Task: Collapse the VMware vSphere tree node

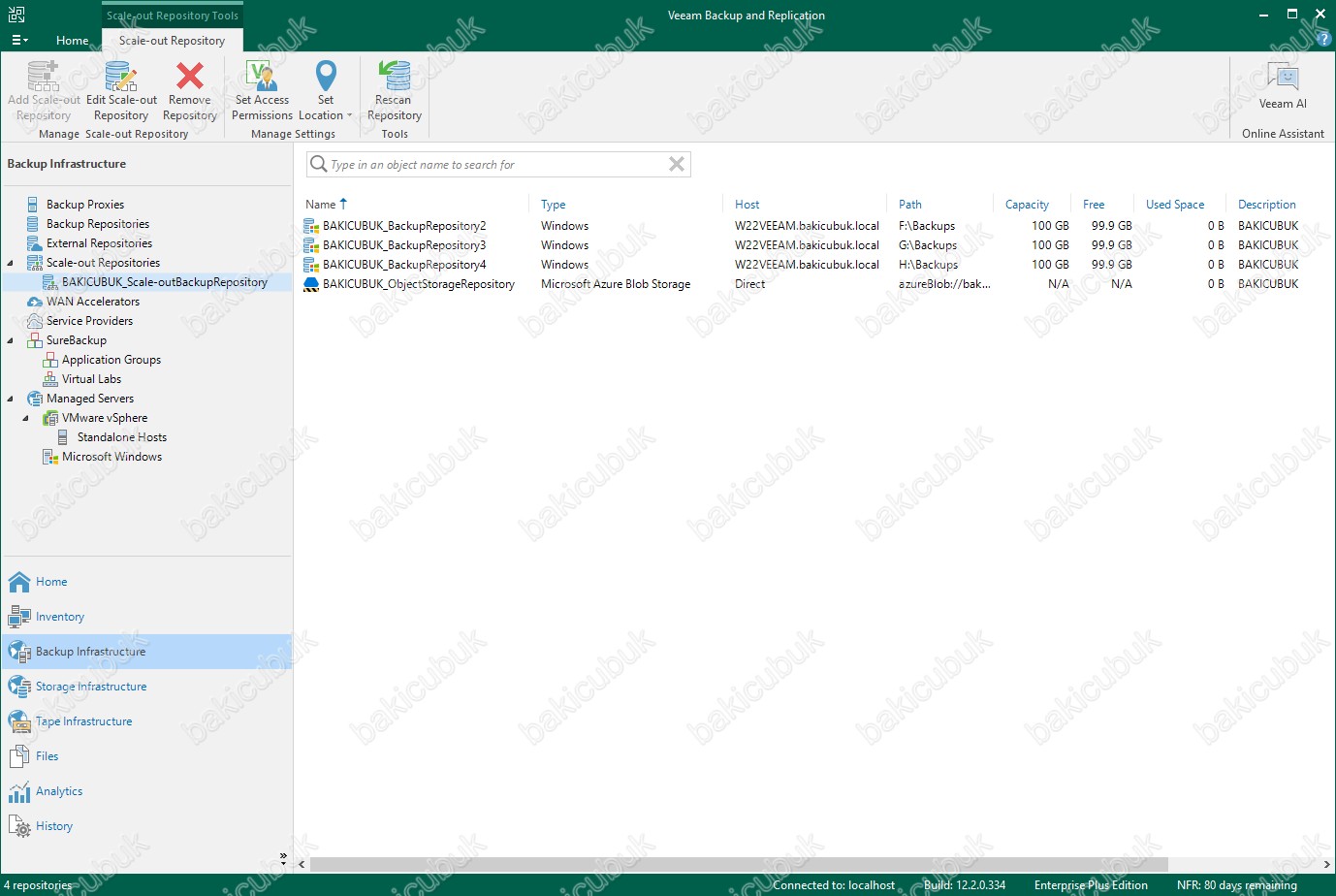Action: pyautogui.click(x=26, y=418)
